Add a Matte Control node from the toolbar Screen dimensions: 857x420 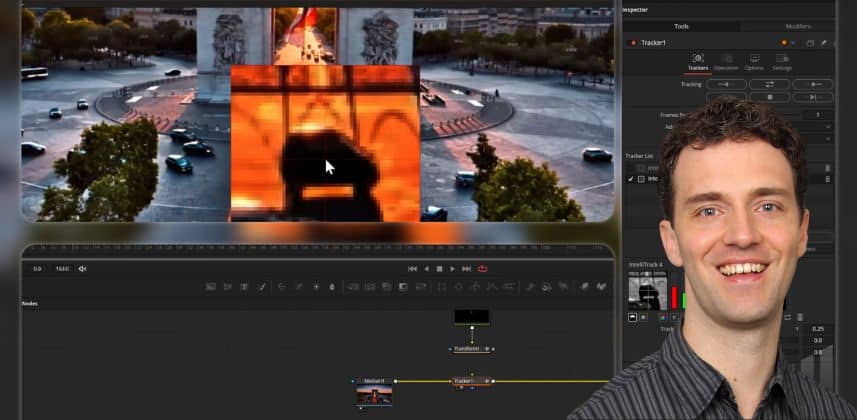tap(386, 286)
